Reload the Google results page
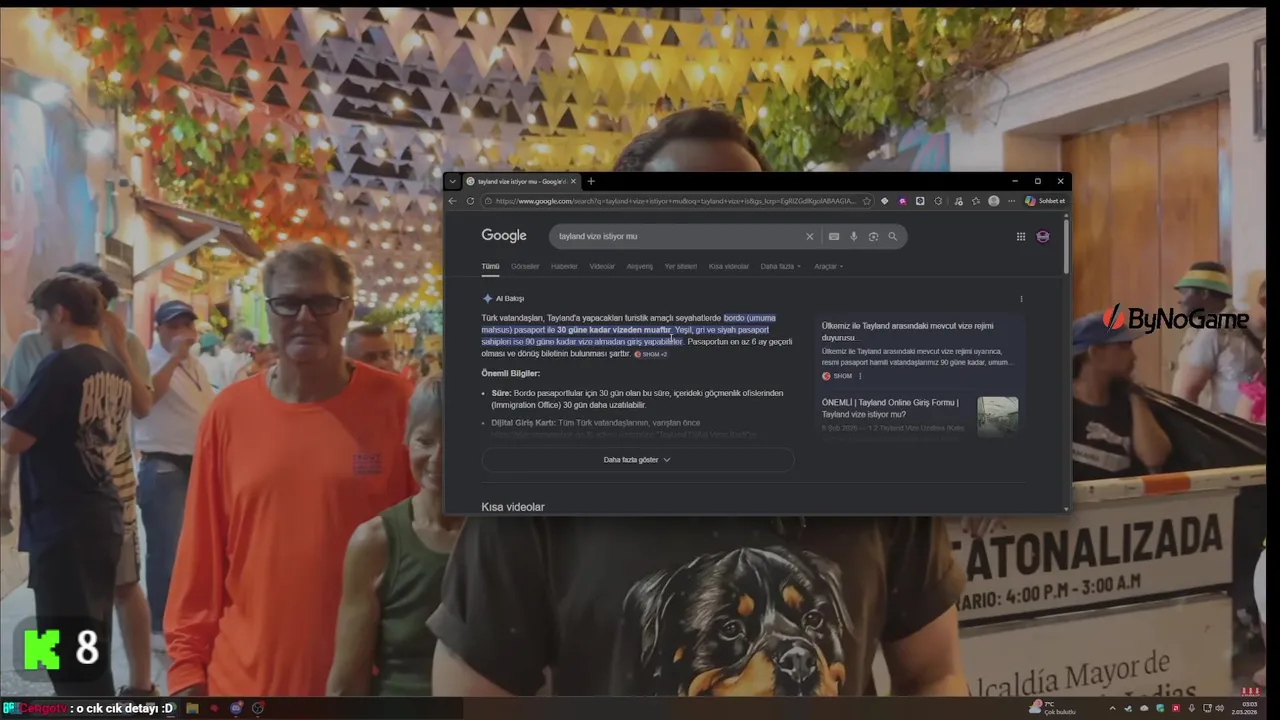Viewport: 1280px width, 720px height. 470,201
